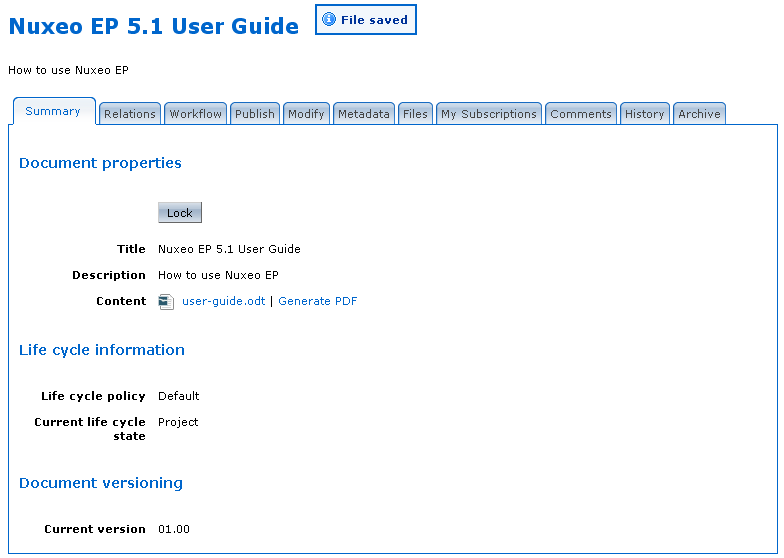Click the current version value 01.00

174,529
